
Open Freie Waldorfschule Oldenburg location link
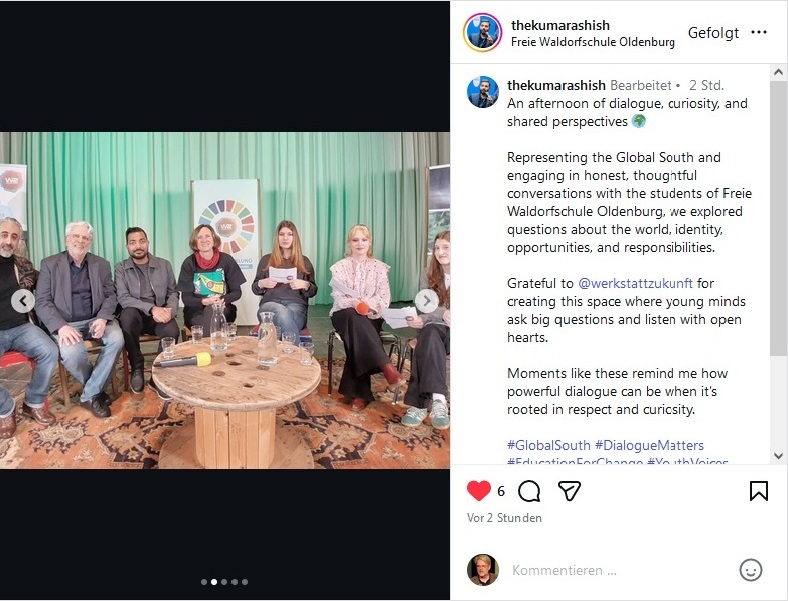[x=593, y=42]
